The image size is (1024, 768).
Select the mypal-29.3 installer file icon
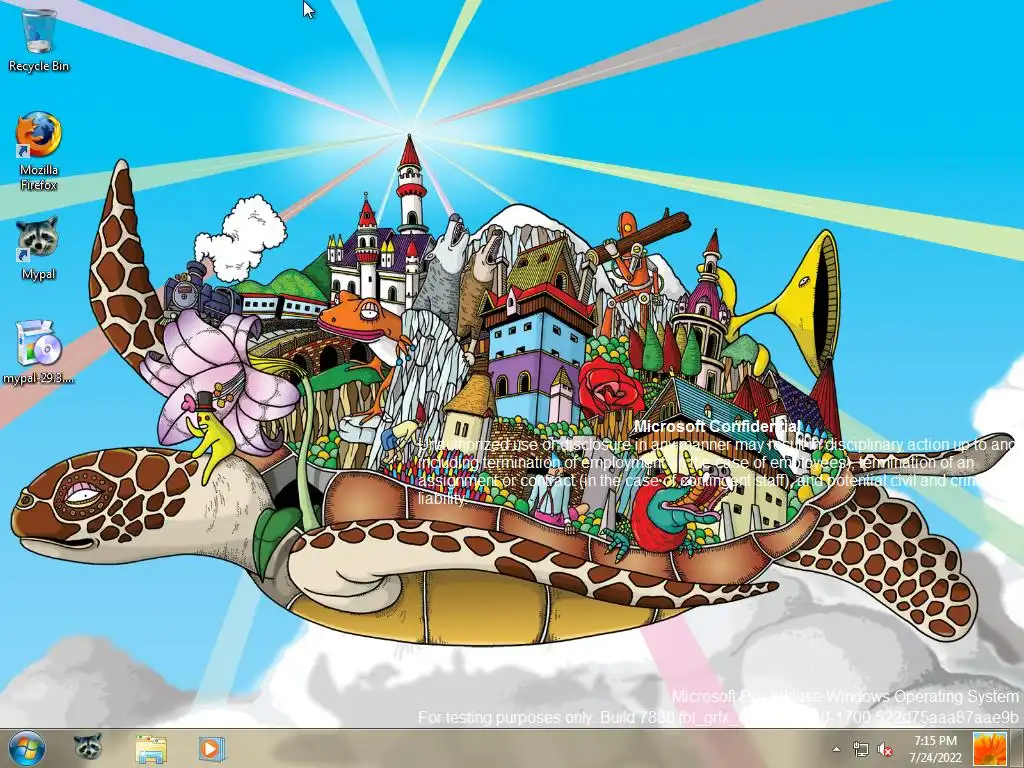pyautogui.click(x=39, y=353)
